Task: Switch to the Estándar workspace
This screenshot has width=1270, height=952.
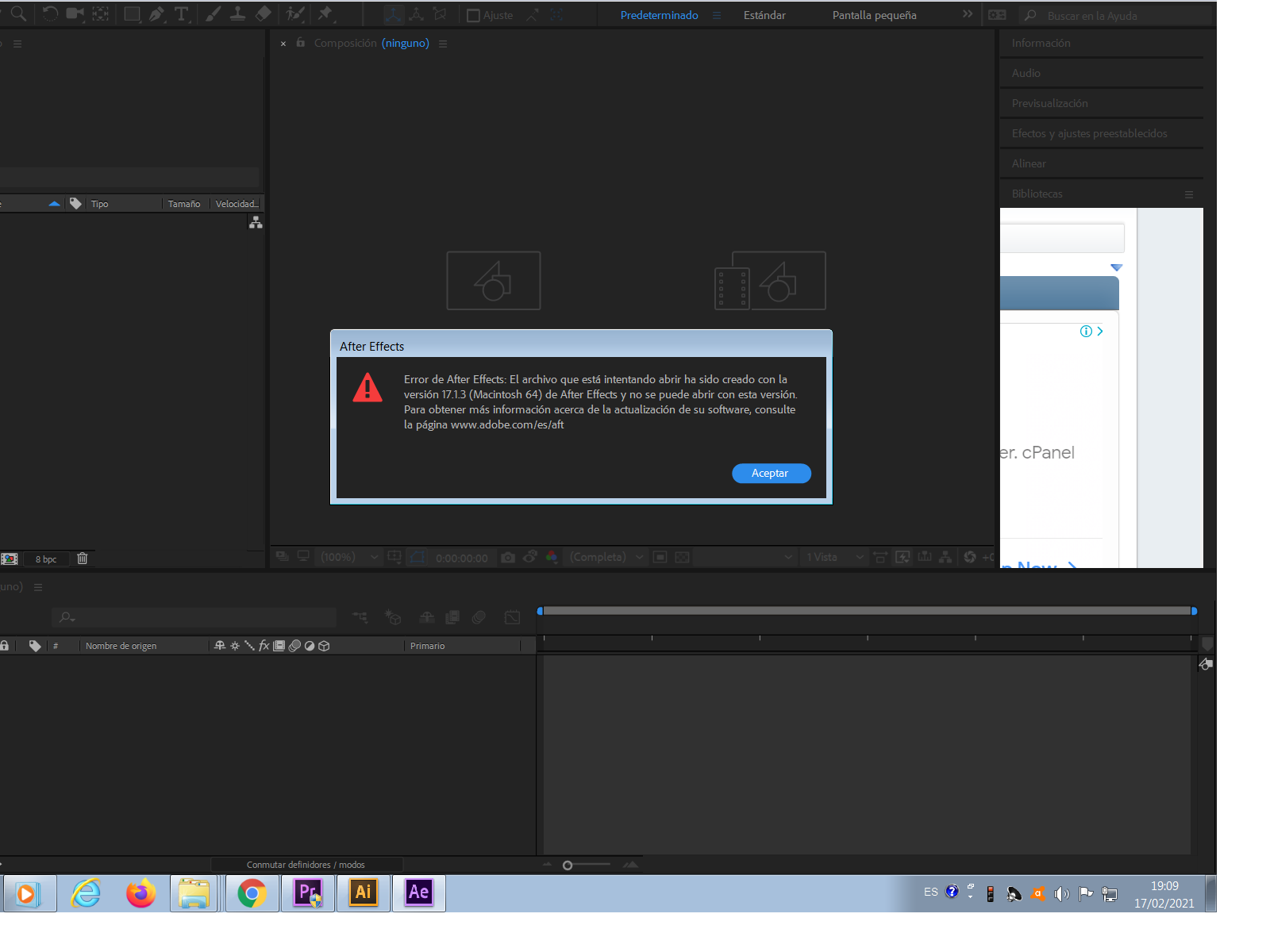Action: click(x=764, y=15)
